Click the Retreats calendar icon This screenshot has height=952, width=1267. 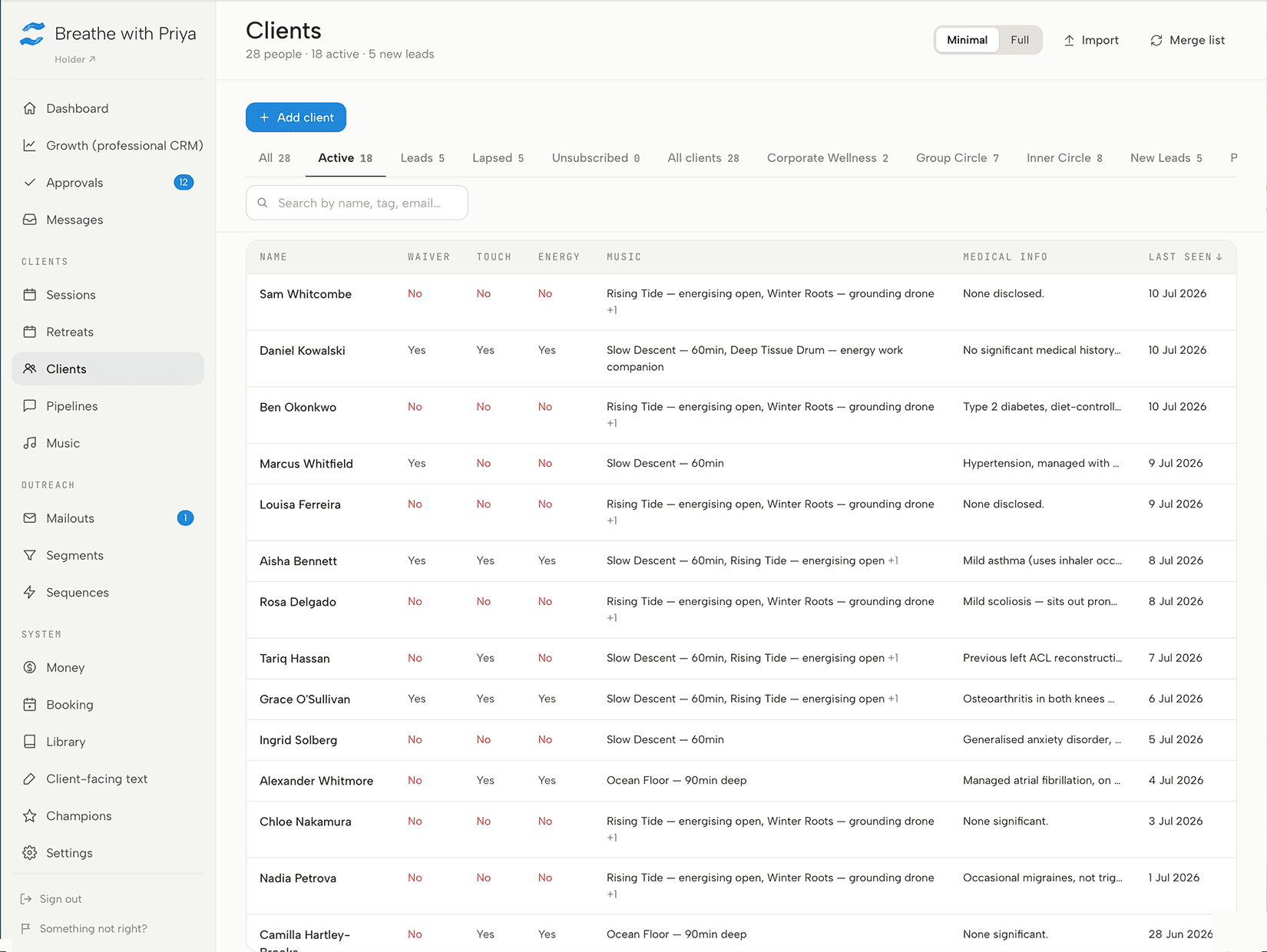coord(30,332)
